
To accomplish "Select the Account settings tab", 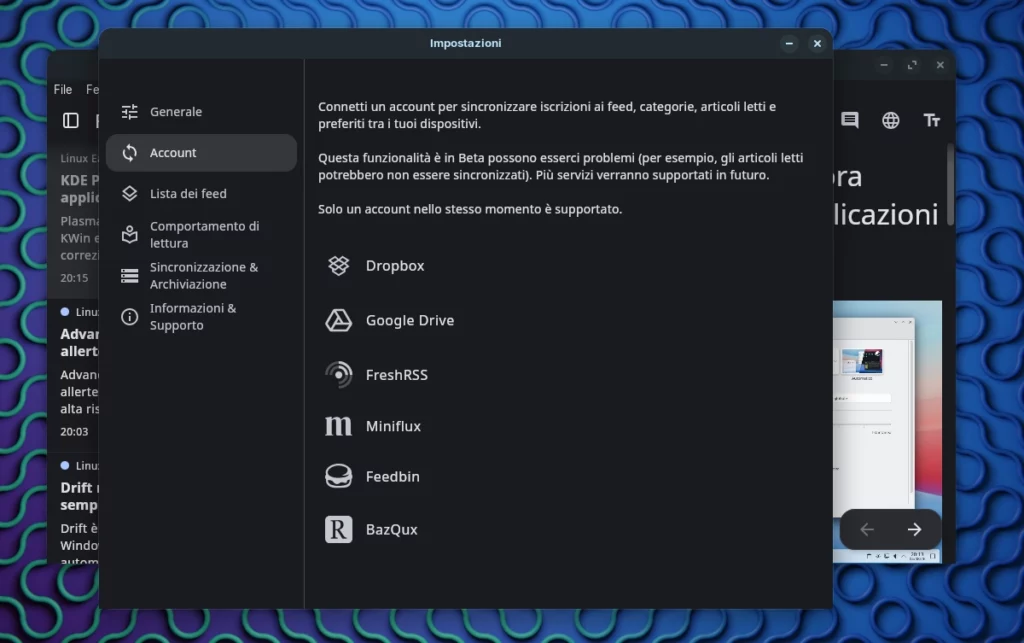I will (x=201, y=153).
